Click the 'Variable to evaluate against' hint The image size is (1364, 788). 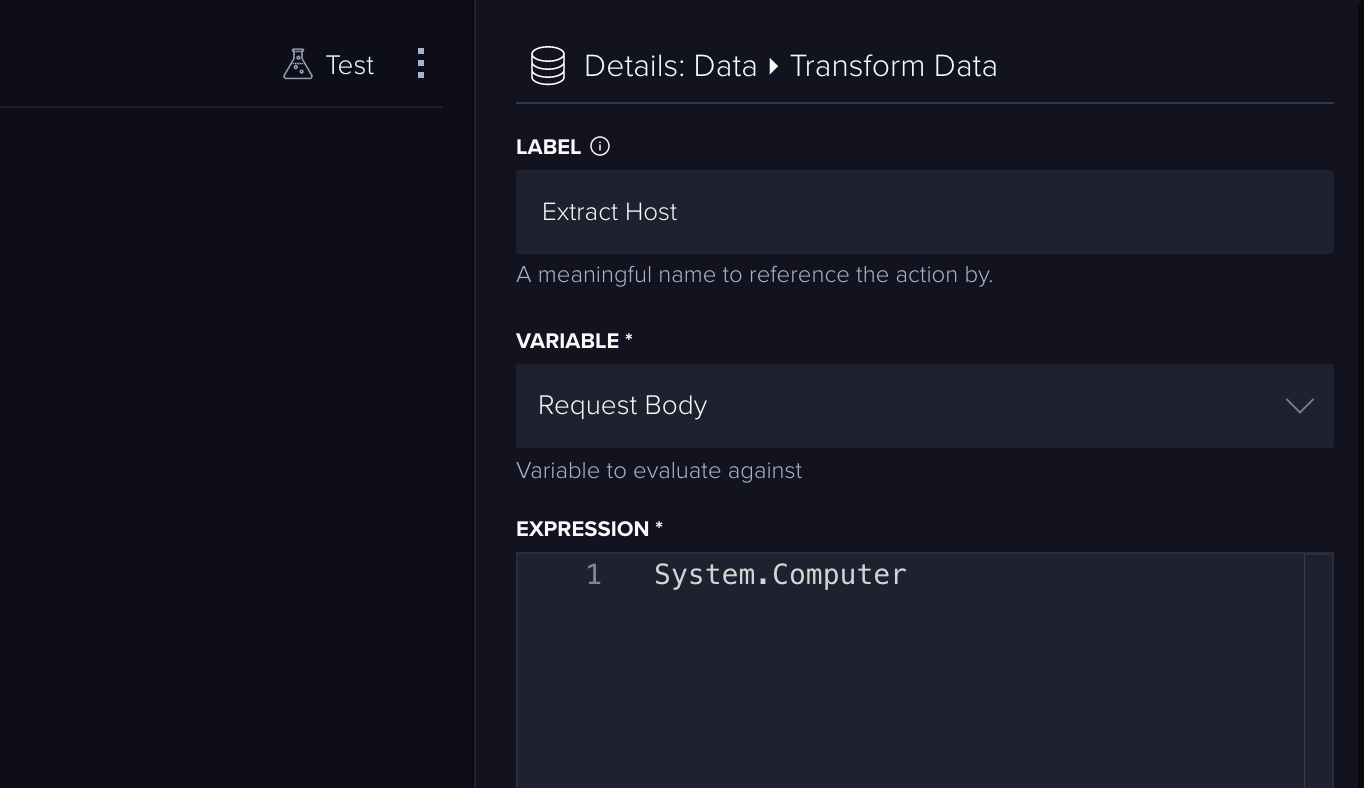[x=659, y=471]
